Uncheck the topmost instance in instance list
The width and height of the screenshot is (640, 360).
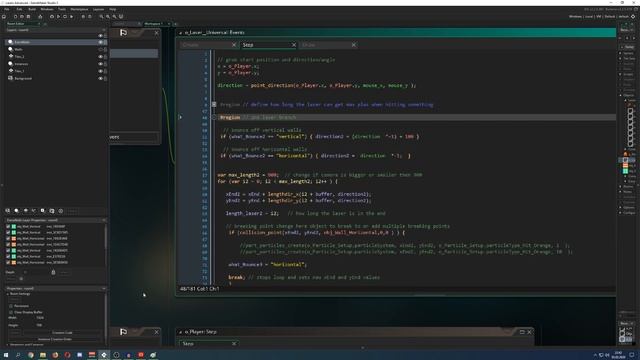(x=8, y=226)
